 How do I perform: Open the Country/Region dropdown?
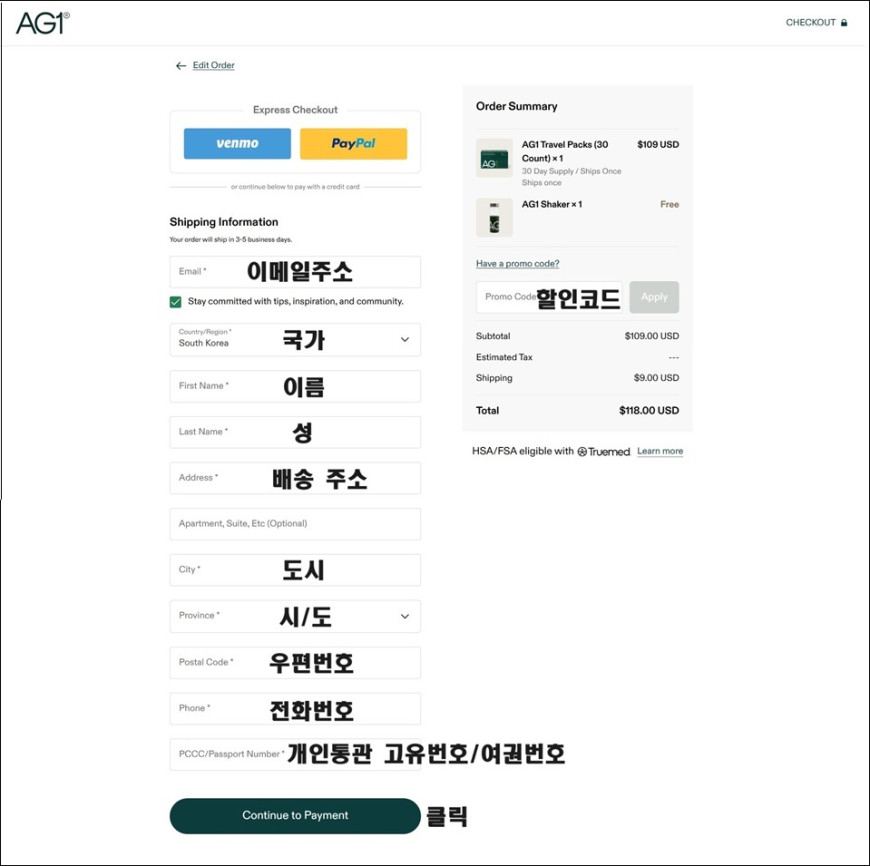pos(295,340)
